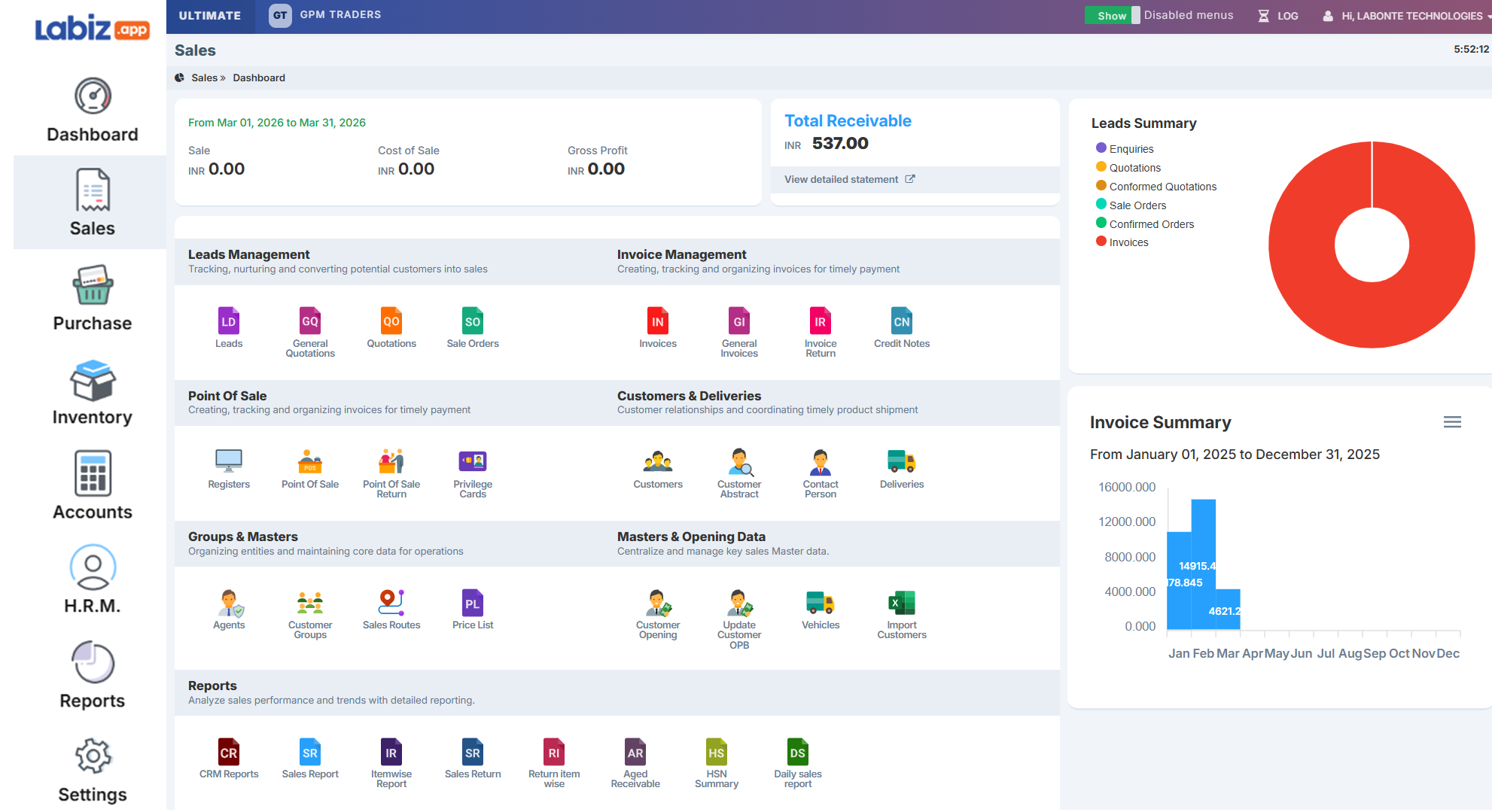Open Itemwise Report icon
1492x812 pixels.
(391, 752)
